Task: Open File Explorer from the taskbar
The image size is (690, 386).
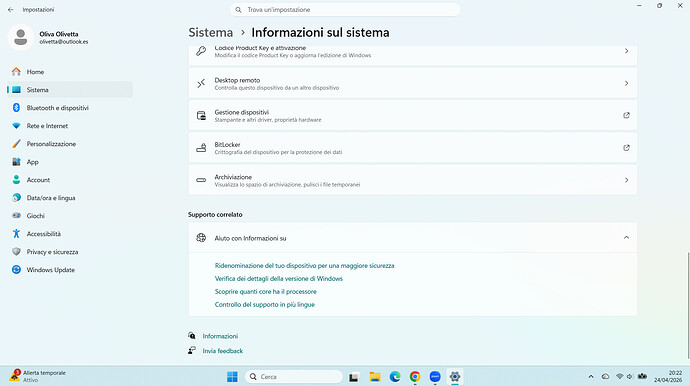Action: 375,377
